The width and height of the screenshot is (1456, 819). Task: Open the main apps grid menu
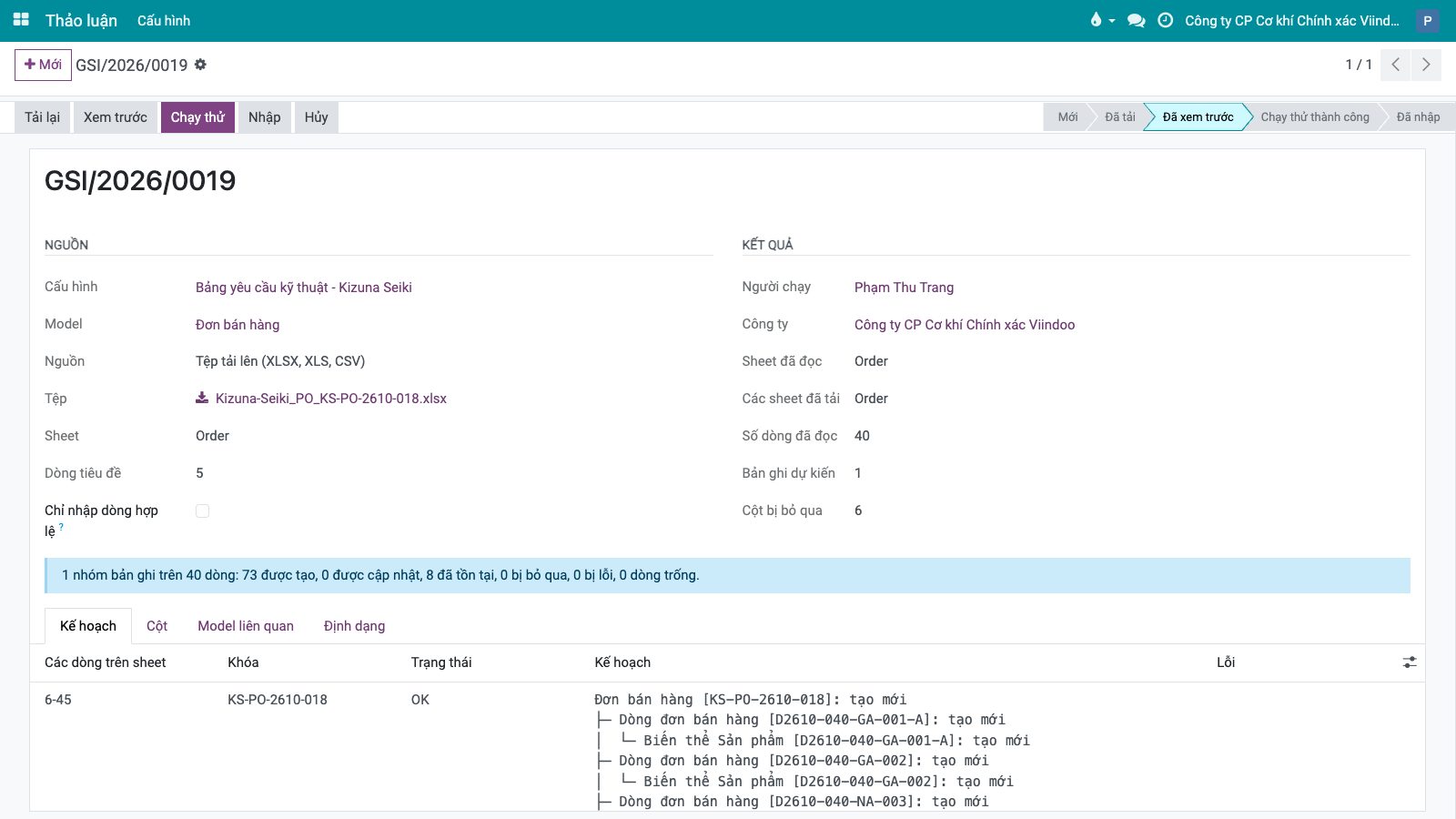click(21, 19)
